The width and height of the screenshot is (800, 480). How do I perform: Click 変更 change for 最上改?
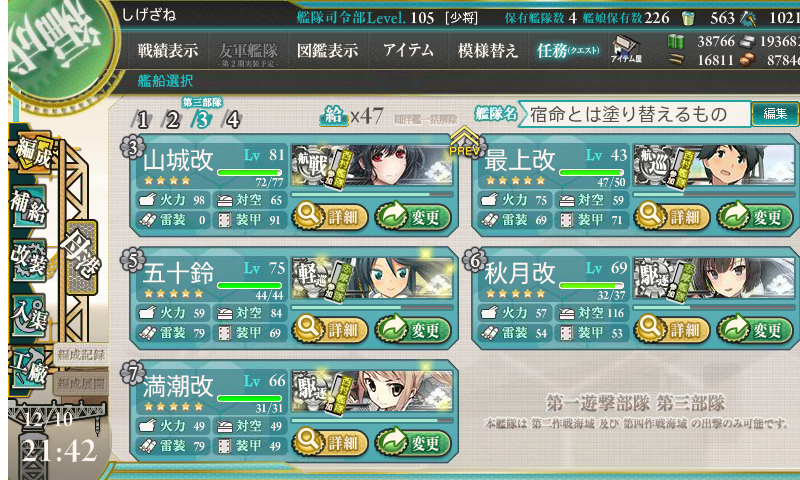[755, 217]
